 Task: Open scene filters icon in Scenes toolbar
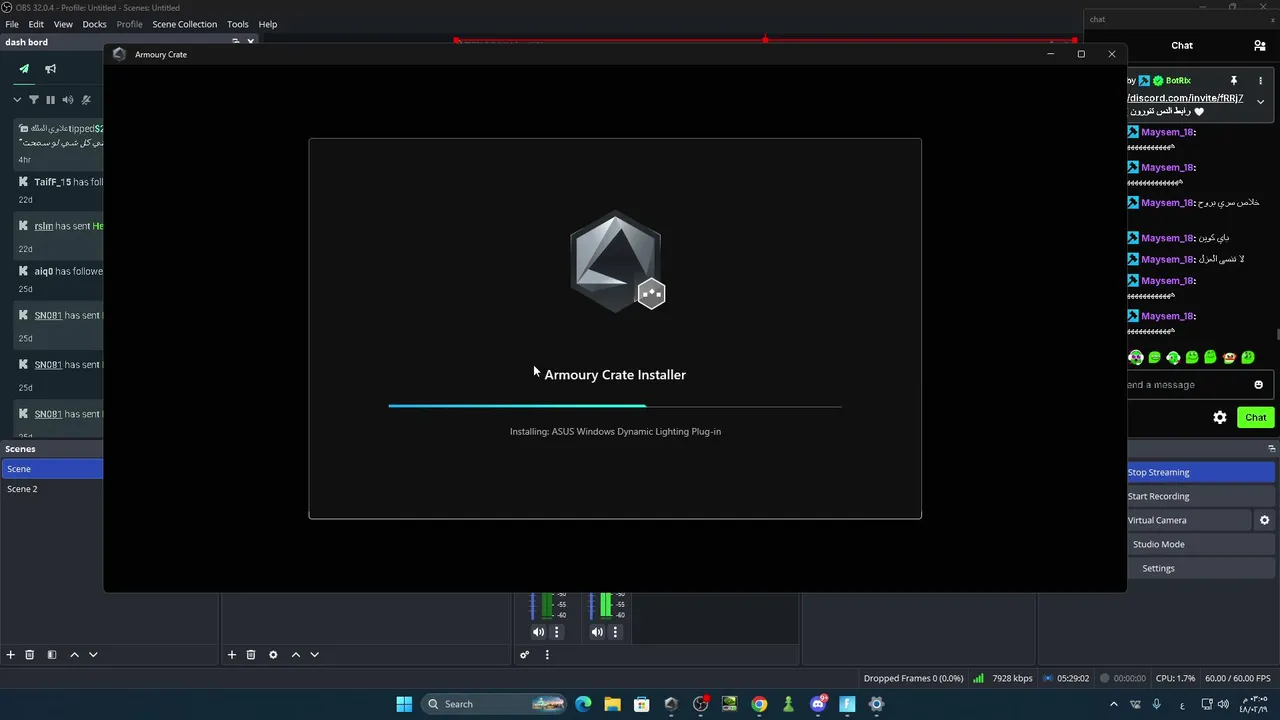click(52, 655)
